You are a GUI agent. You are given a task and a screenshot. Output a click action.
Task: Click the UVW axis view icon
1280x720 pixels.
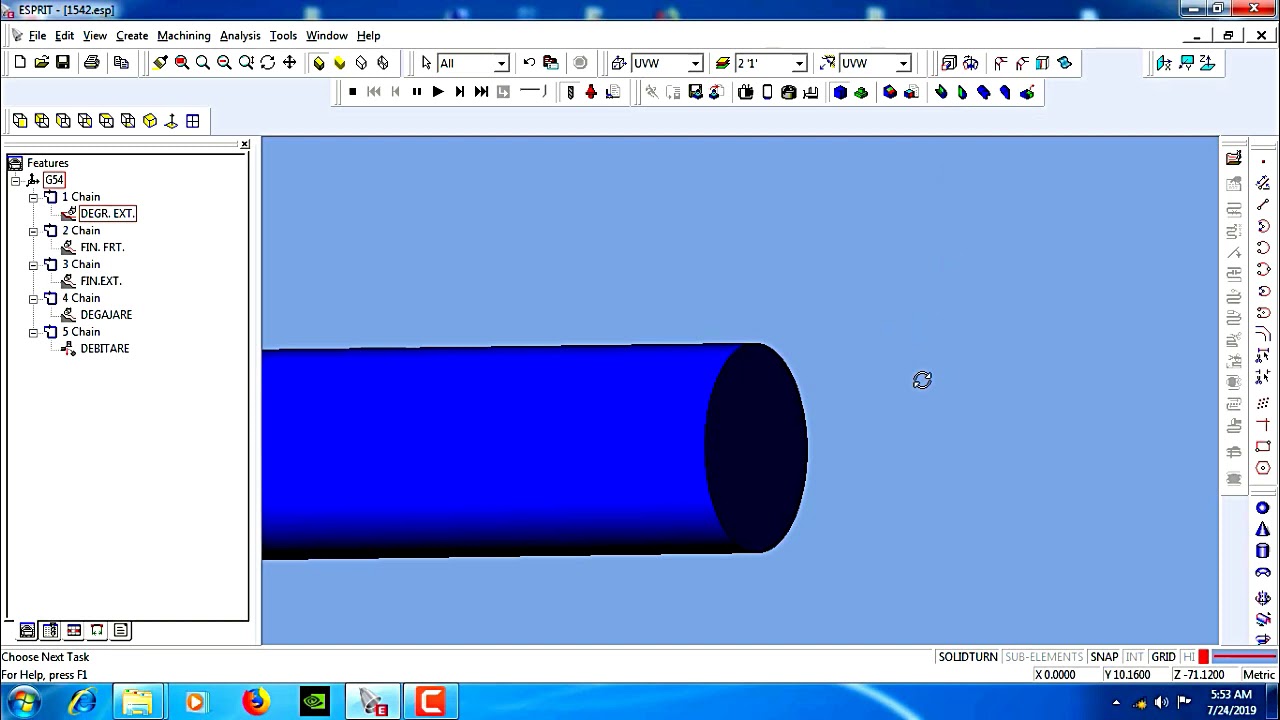pyautogui.click(x=171, y=121)
